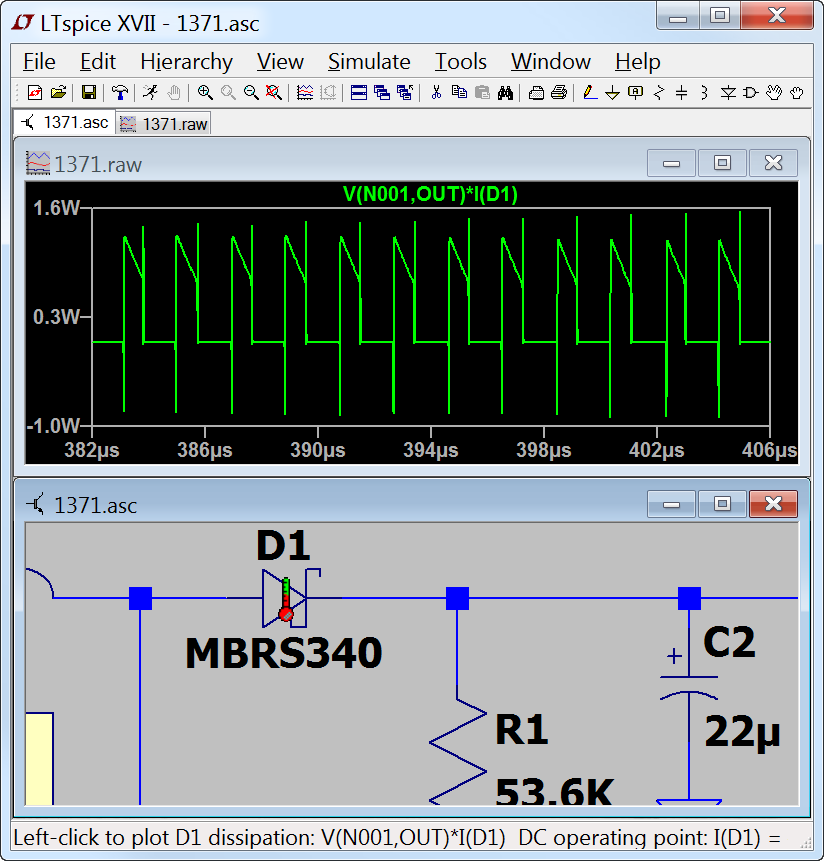Select the Cut scissors tool
This screenshot has width=824, height=861.
pyautogui.click(x=436, y=93)
